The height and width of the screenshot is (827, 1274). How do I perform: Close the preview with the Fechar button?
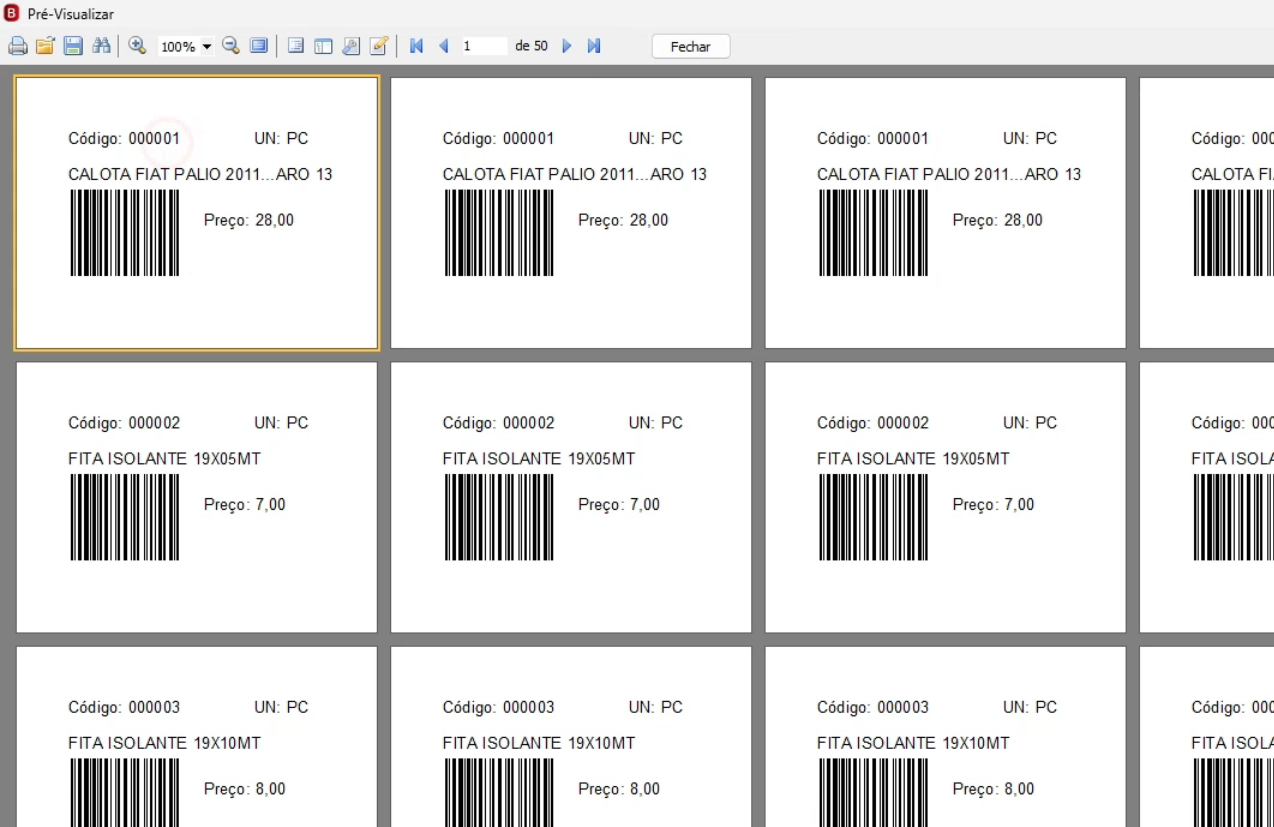tap(691, 46)
